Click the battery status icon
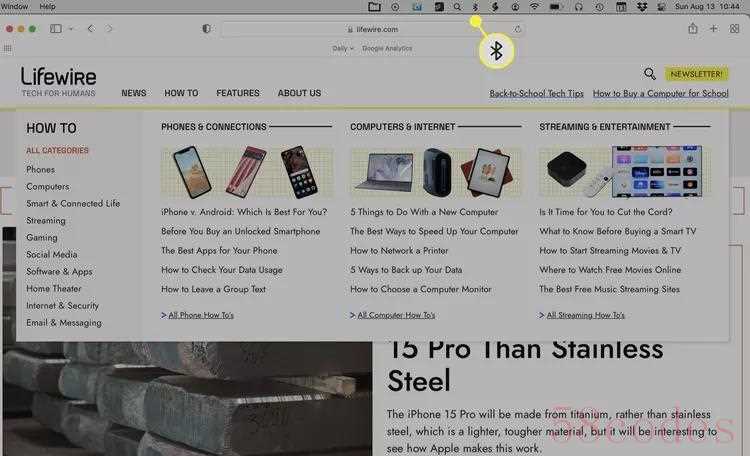750x456 pixels. 555,7
